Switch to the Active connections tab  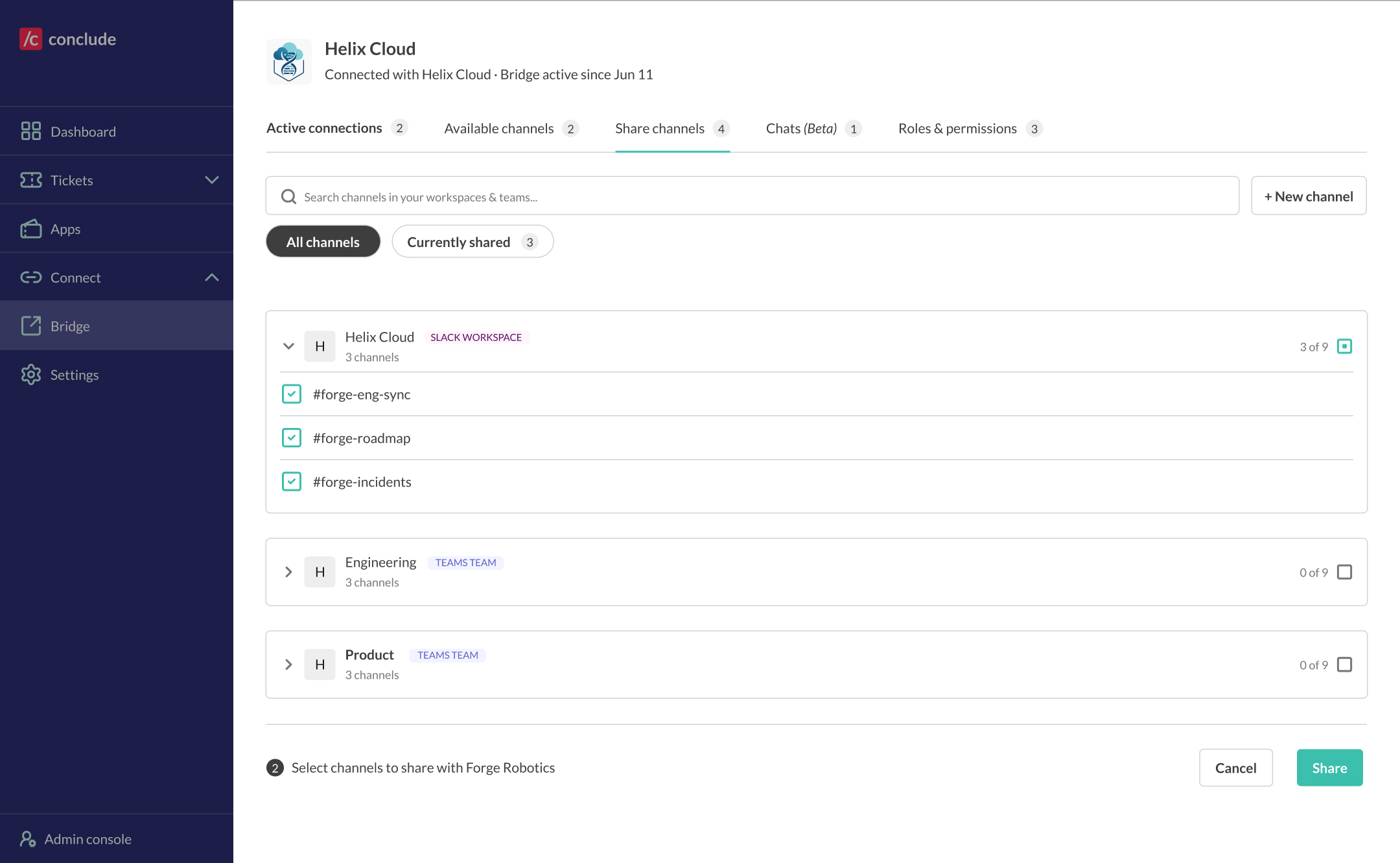click(336, 128)
